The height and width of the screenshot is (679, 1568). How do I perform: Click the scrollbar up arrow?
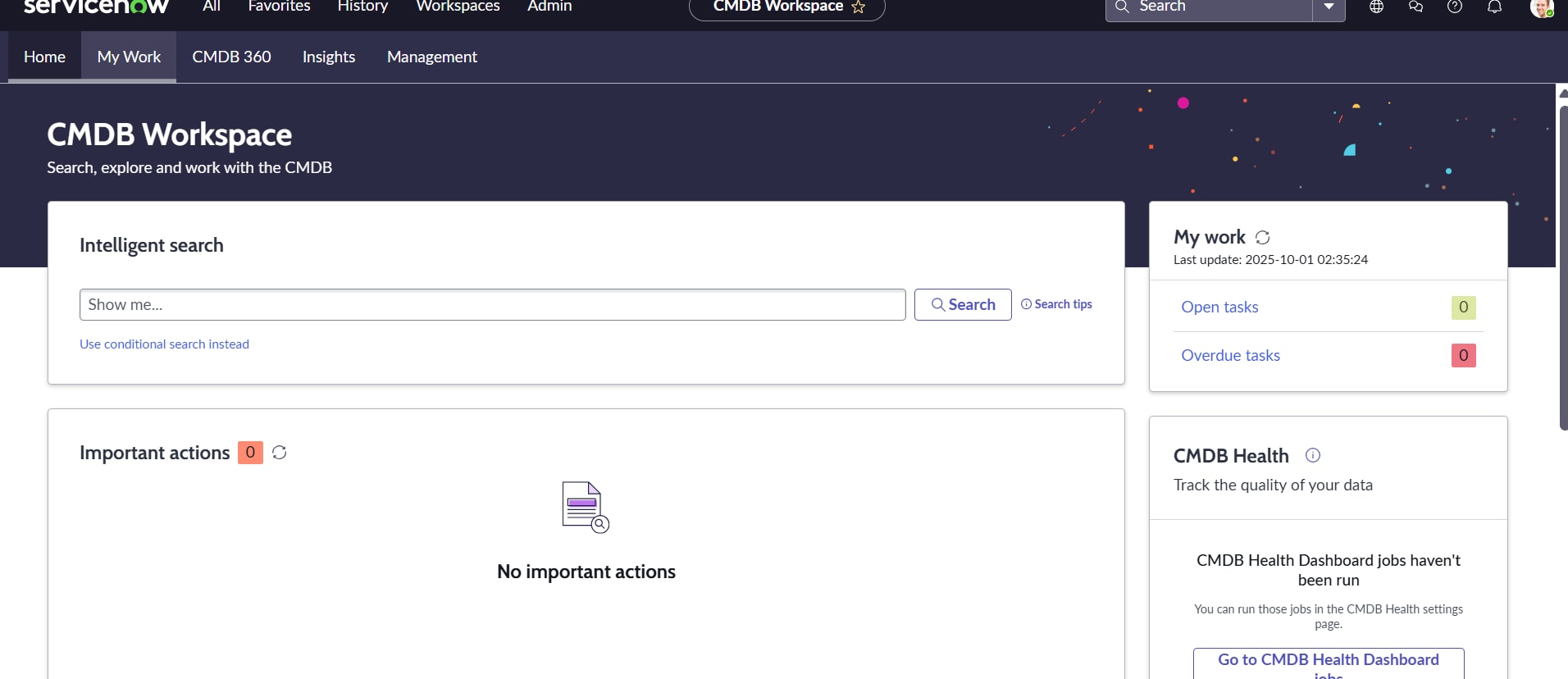point(1563,92)
